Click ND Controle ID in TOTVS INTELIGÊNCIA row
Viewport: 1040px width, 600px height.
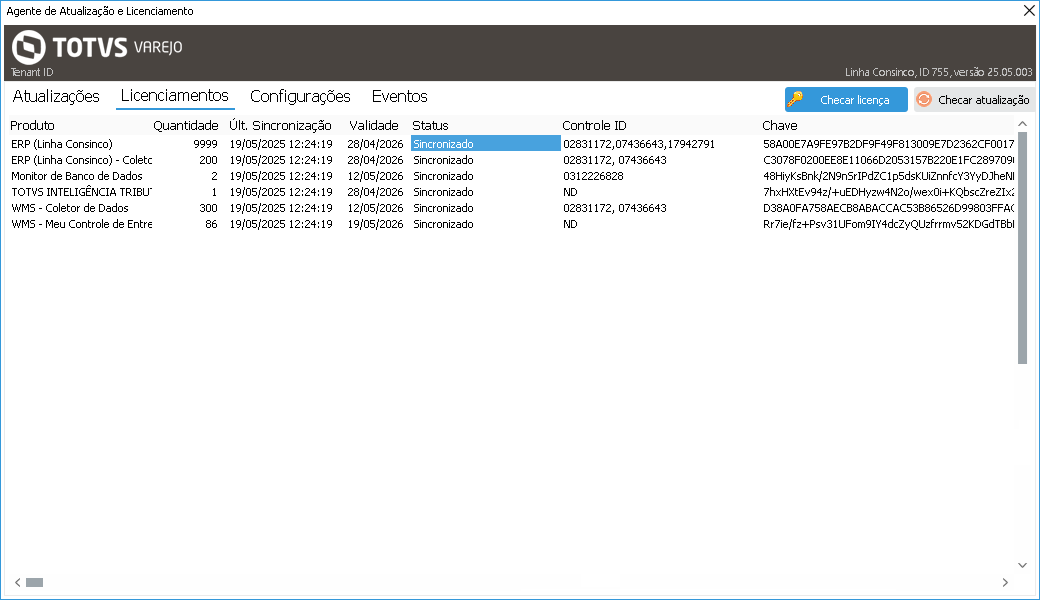pyautogui.click(x=570, y=192)
